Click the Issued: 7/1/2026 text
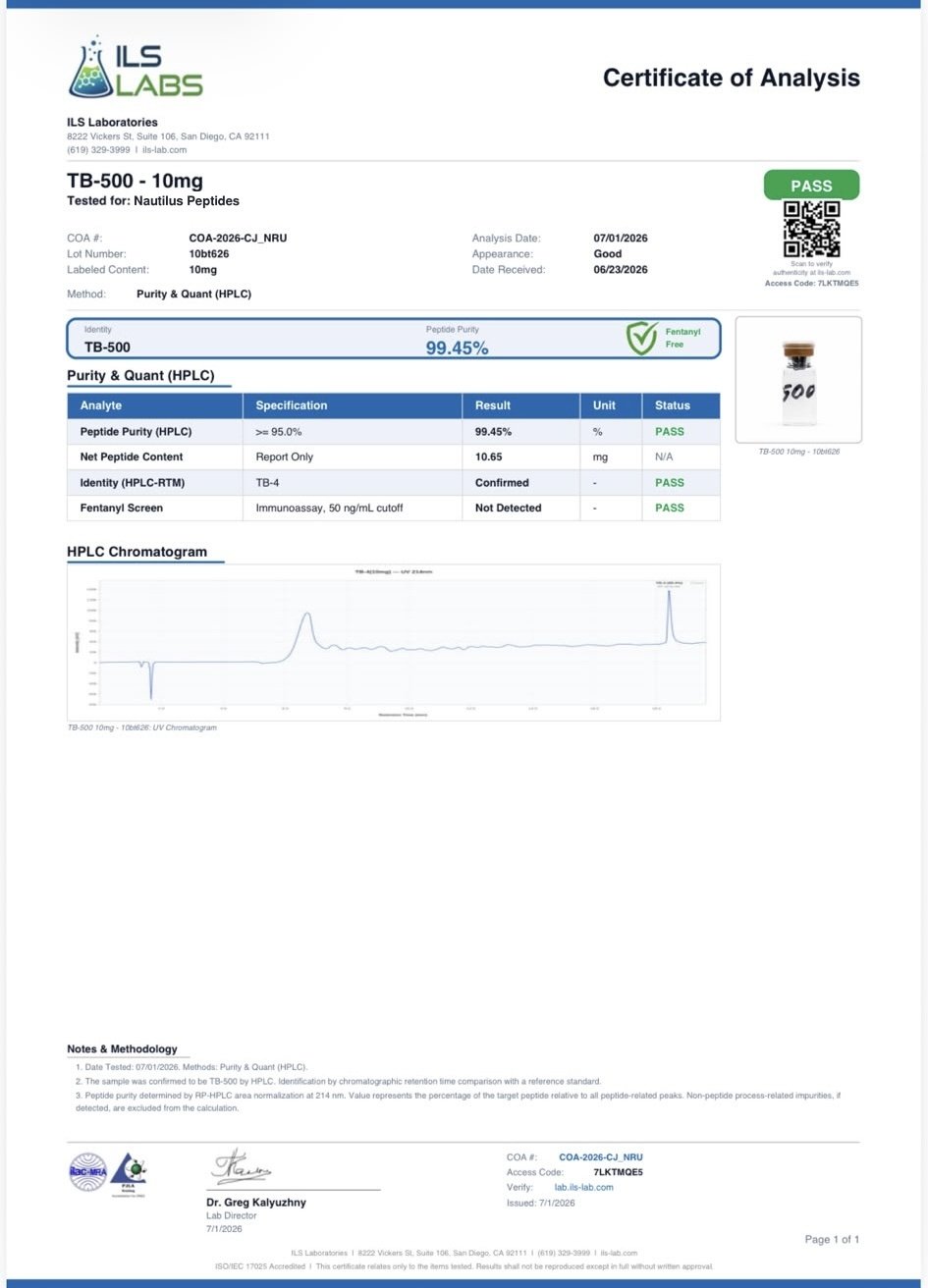 click(541, 1203)
